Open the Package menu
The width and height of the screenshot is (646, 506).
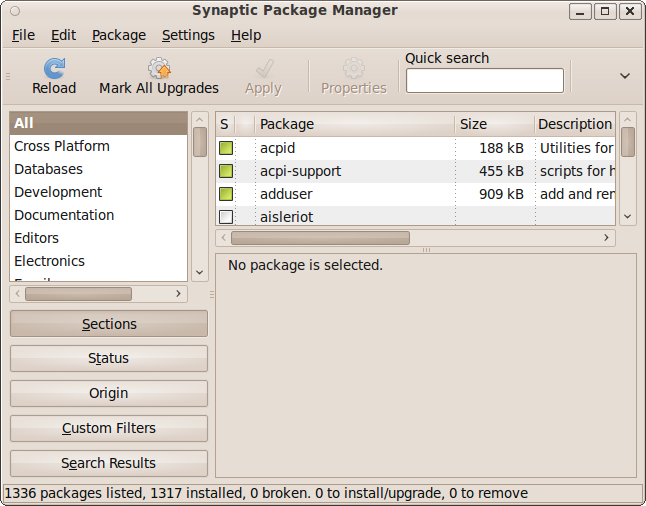119,35
